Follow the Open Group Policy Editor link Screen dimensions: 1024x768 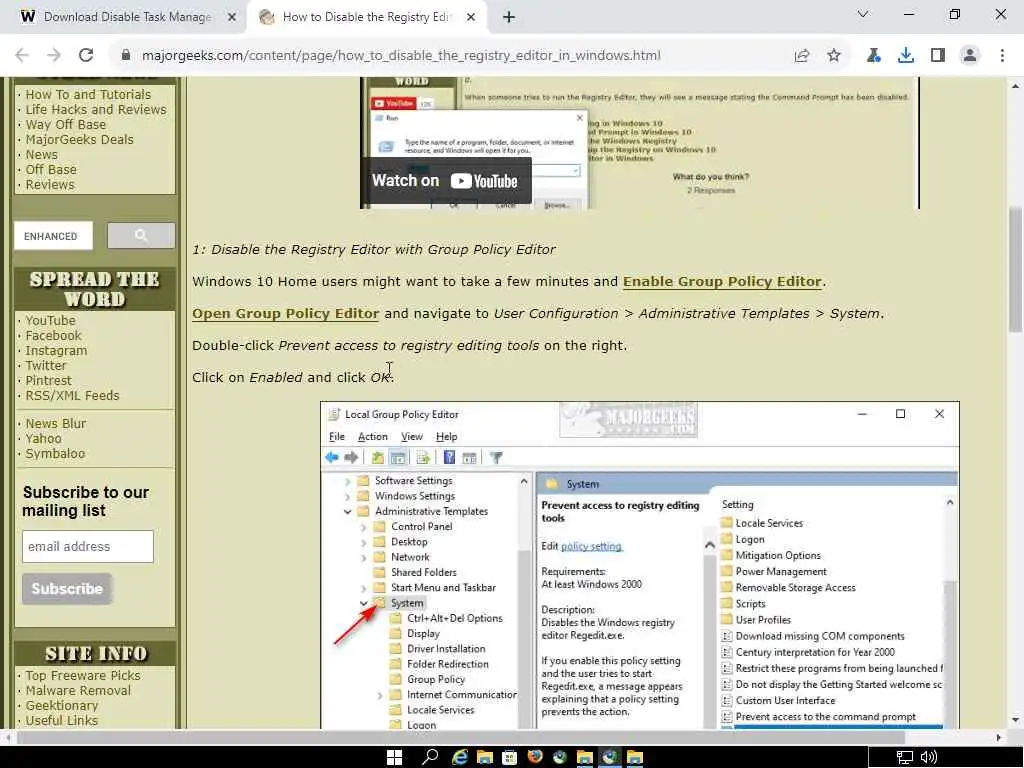[285, 313]
